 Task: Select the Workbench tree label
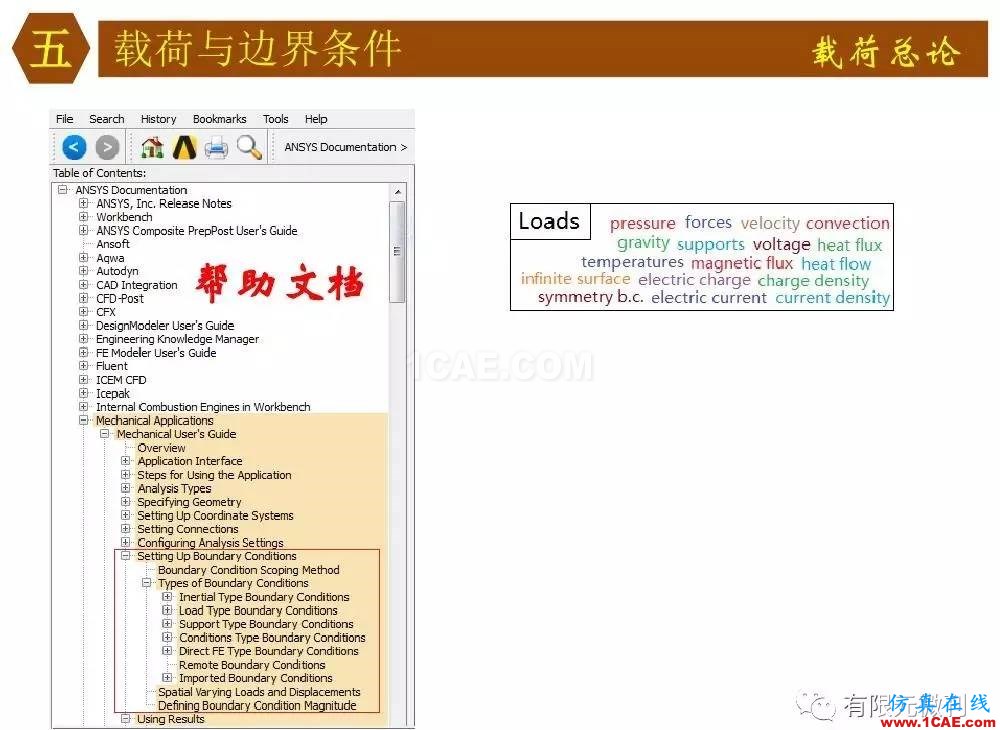pos(124,217)
